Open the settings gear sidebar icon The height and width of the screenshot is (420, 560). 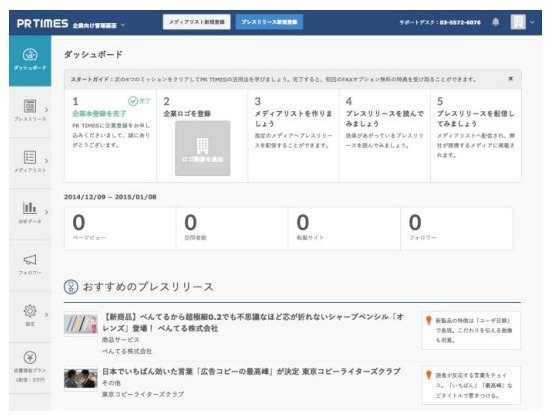pos(30,311)
